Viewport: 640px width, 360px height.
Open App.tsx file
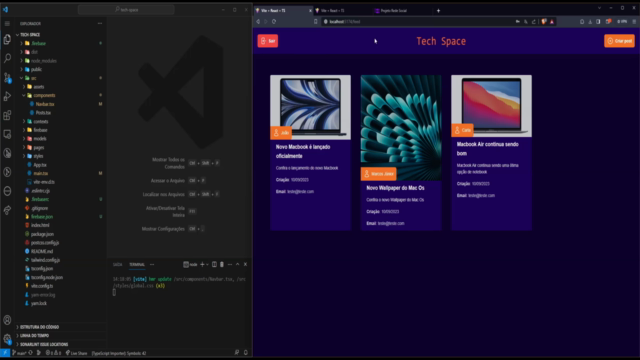[40, 165]
